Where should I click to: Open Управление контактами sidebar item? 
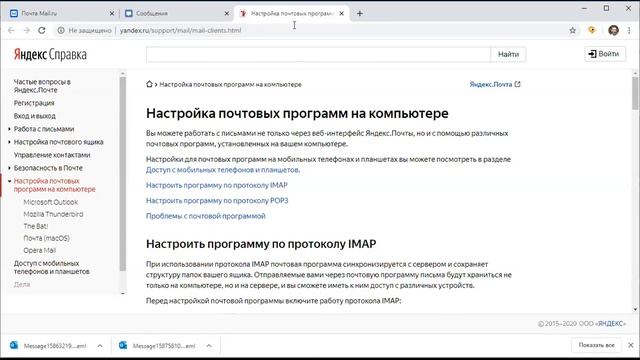pos(52,155)
